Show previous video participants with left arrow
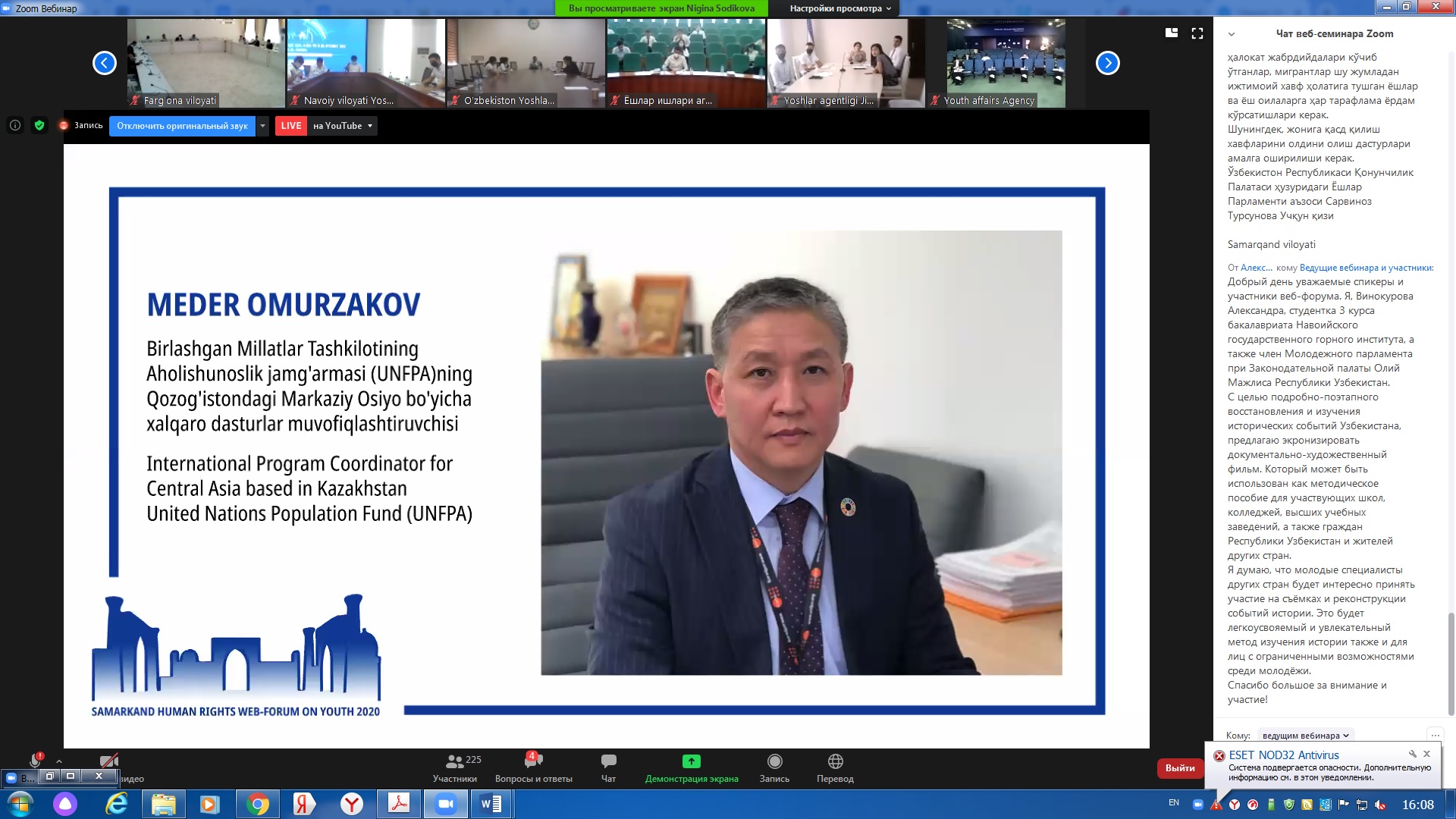Viewport: 1456px width, 819px height. (105, 63)
